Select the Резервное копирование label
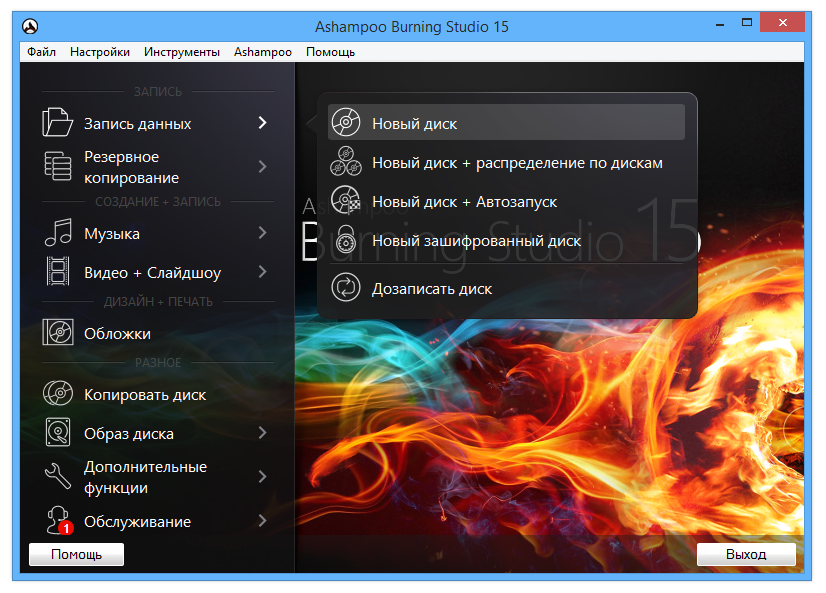The image size is (826, 593). (x=132, y=167)
